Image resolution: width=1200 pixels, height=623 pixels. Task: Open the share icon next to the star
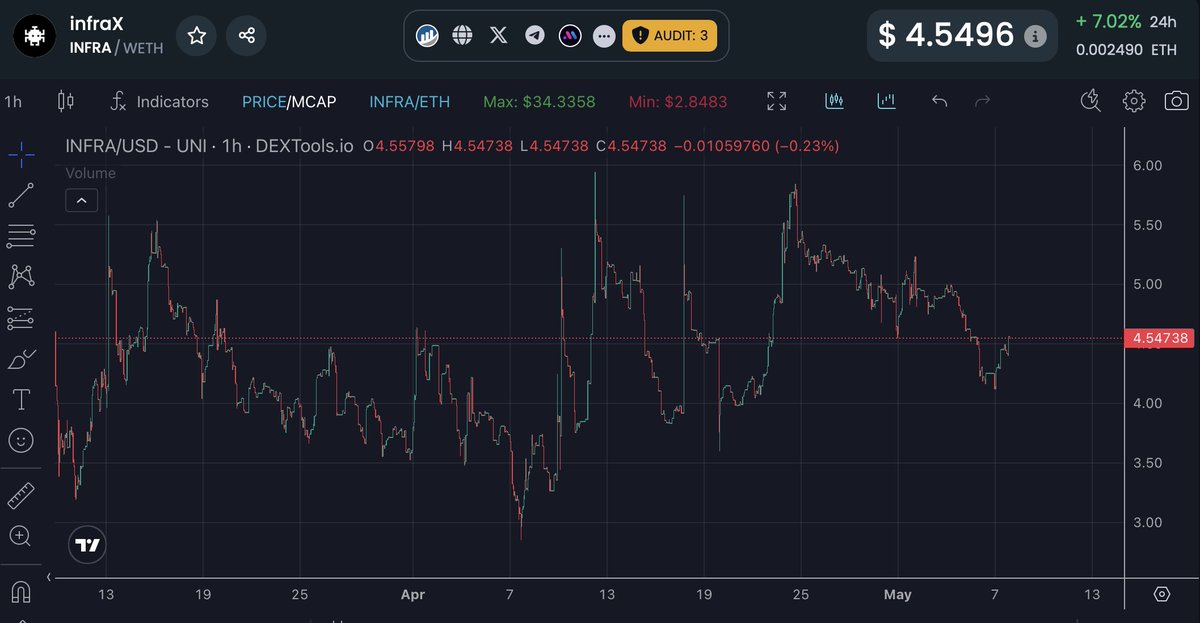coord(246,36)
